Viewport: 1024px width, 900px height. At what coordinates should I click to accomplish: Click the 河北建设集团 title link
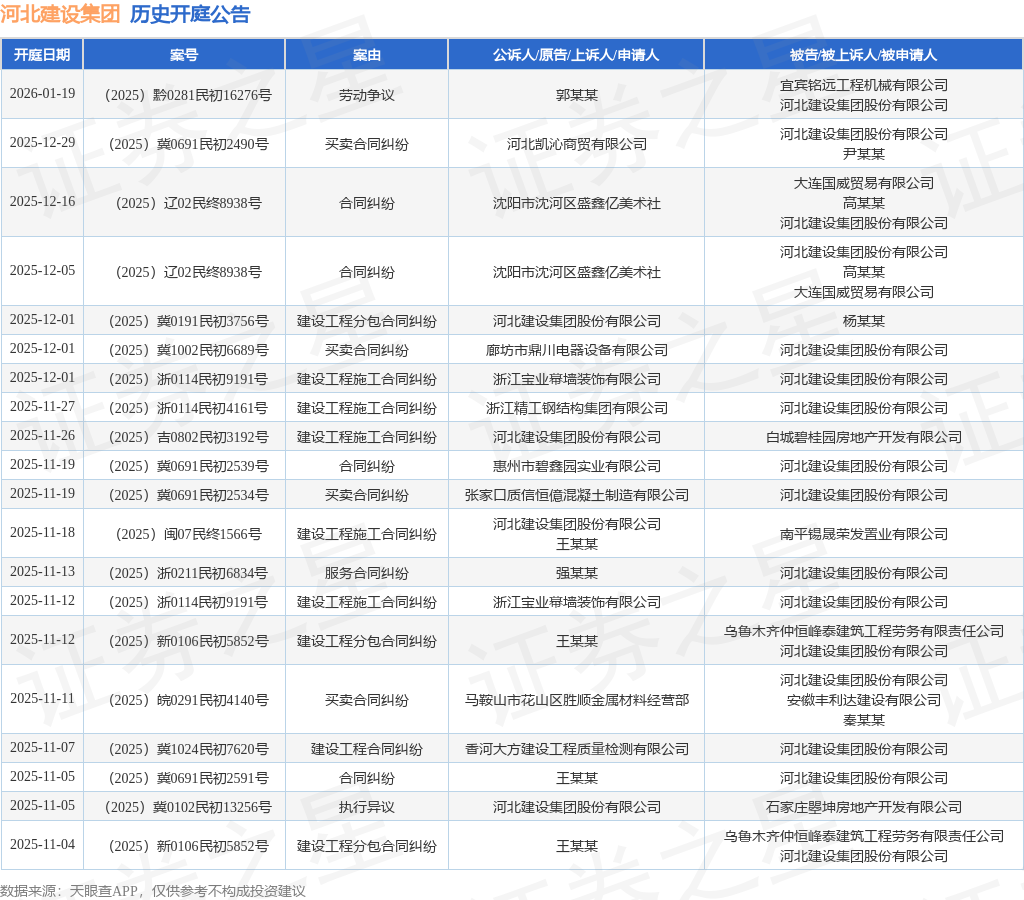(60, 14)
